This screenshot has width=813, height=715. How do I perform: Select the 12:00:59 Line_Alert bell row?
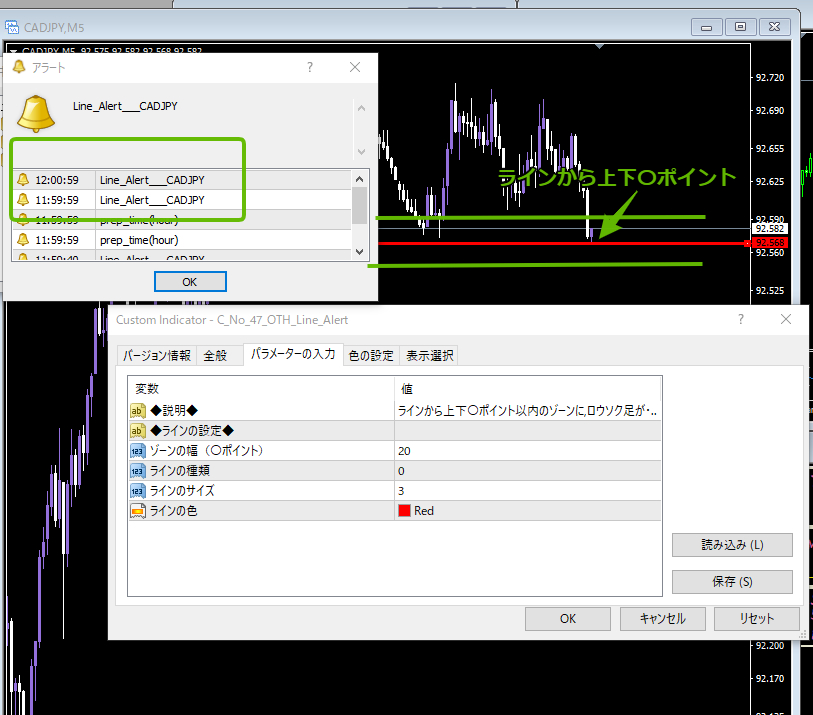tap(23, 179)
